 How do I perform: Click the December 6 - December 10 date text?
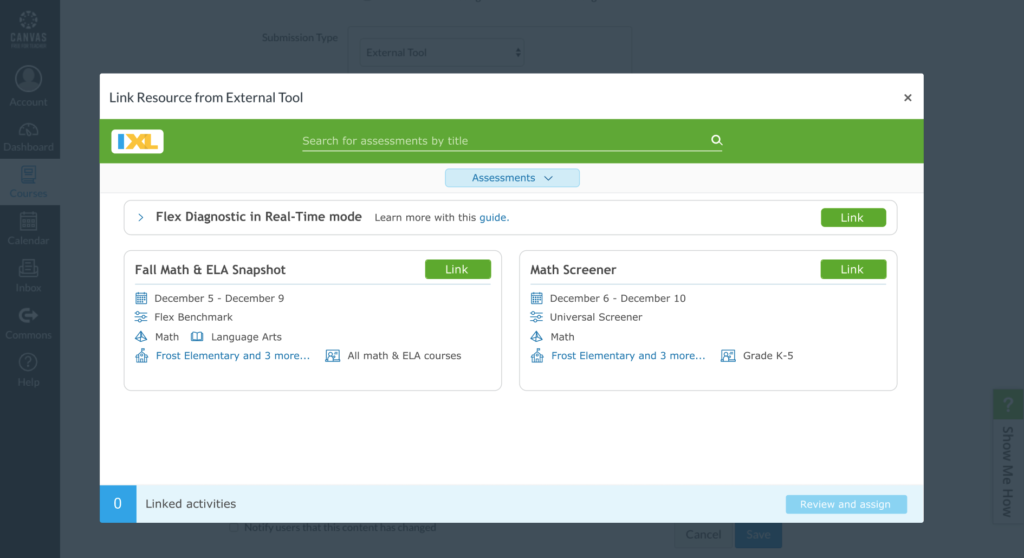[x=618, y=299]
